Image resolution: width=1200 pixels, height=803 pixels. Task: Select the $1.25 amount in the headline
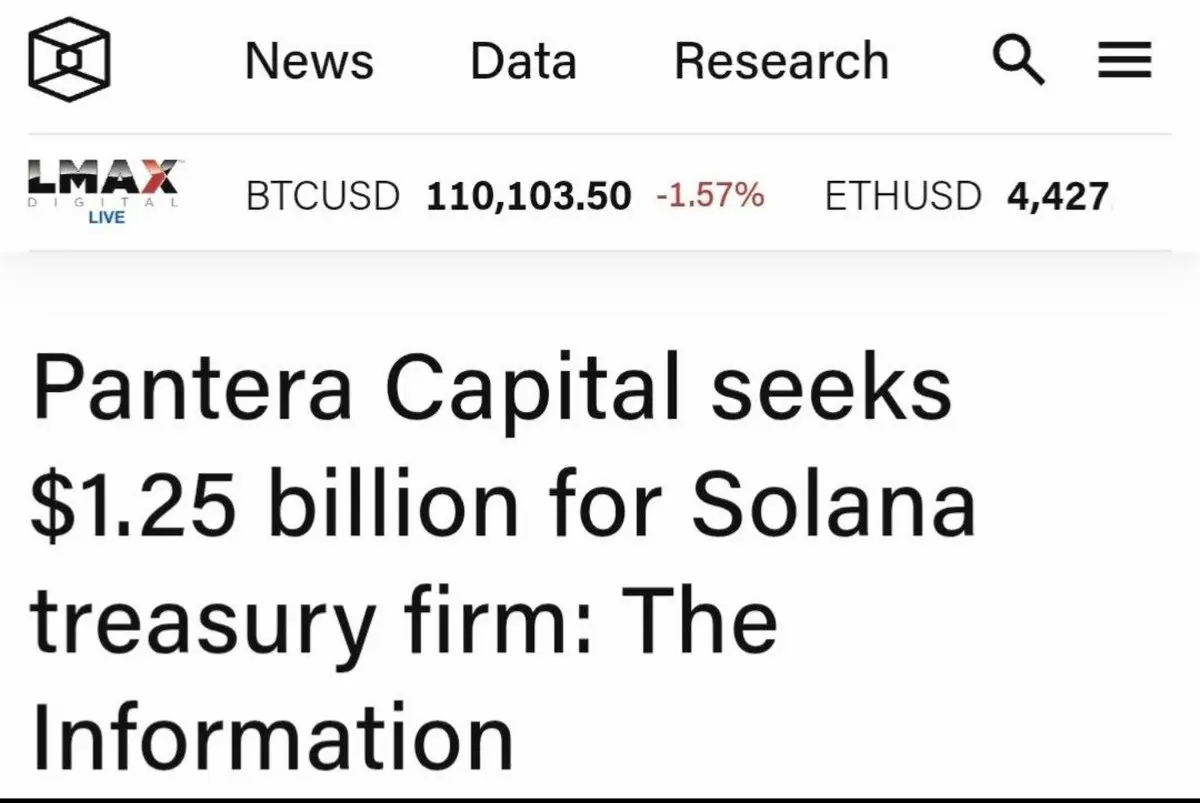(x=131, y=503)
